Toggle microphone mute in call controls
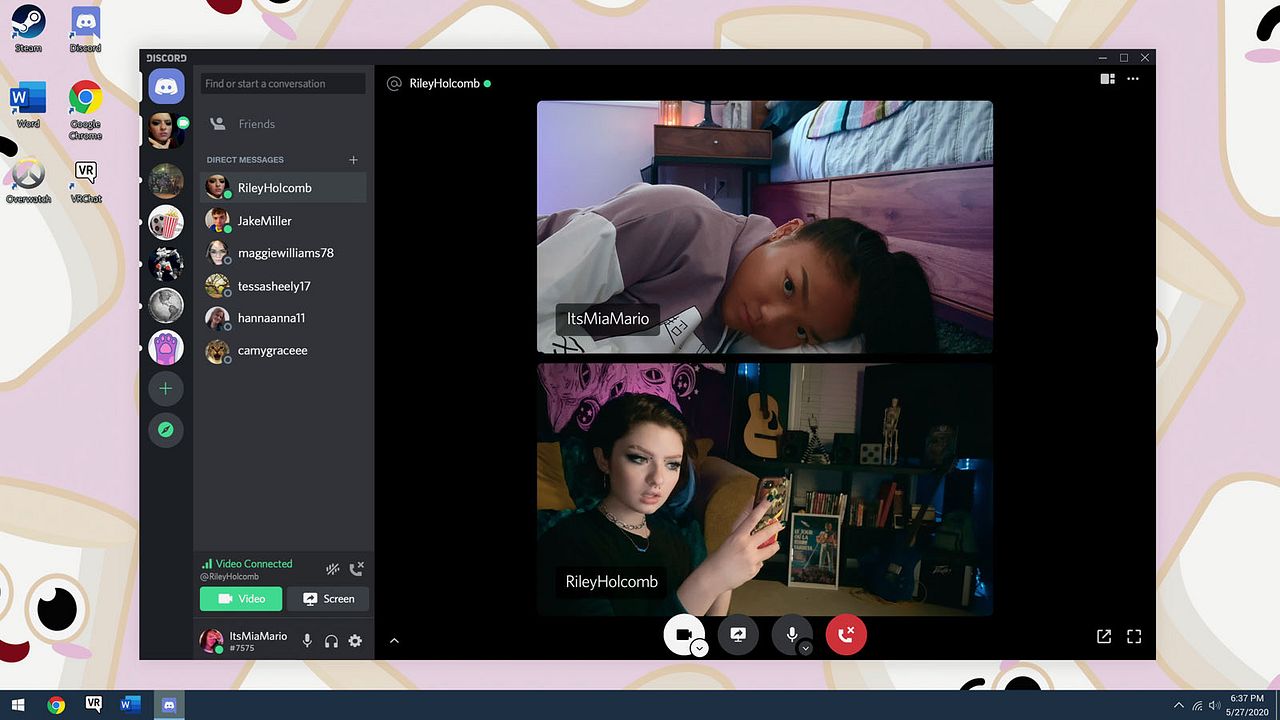 [x=791, y=634]
